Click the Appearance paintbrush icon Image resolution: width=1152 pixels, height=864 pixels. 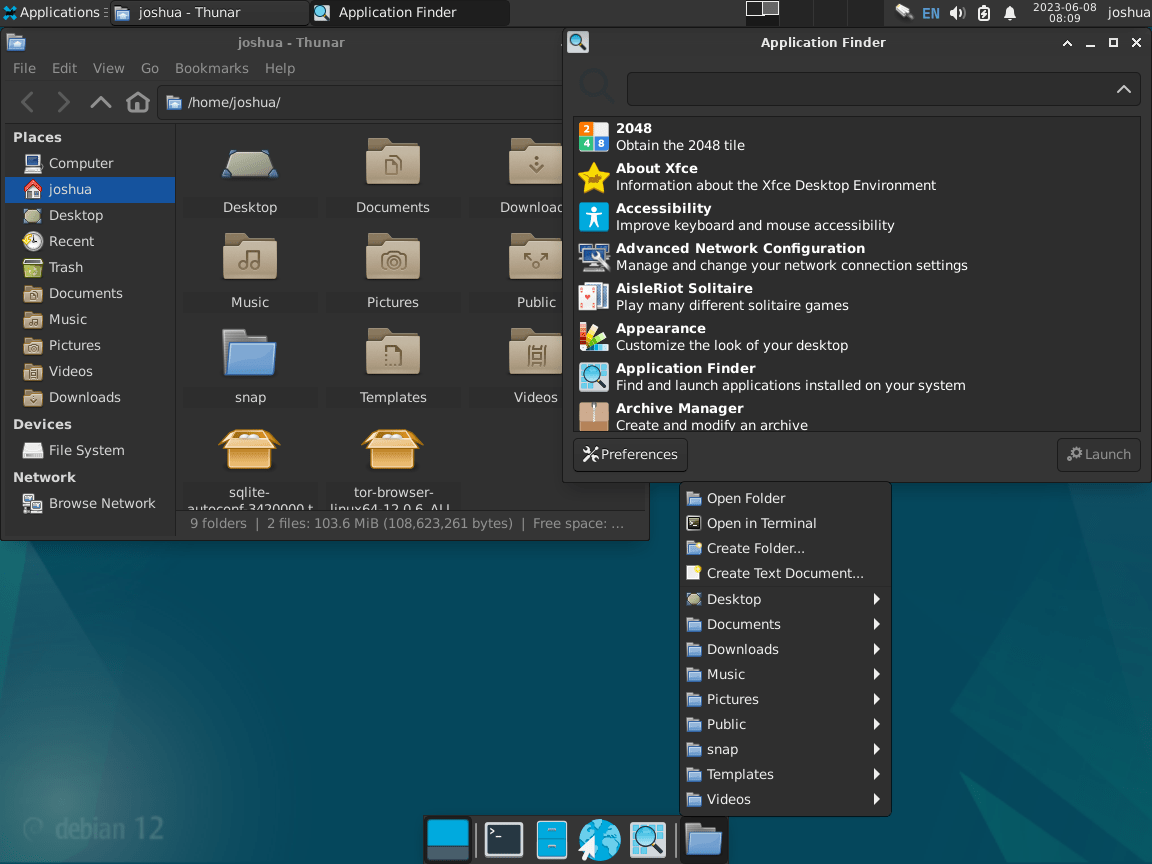(x=594, y=336)
